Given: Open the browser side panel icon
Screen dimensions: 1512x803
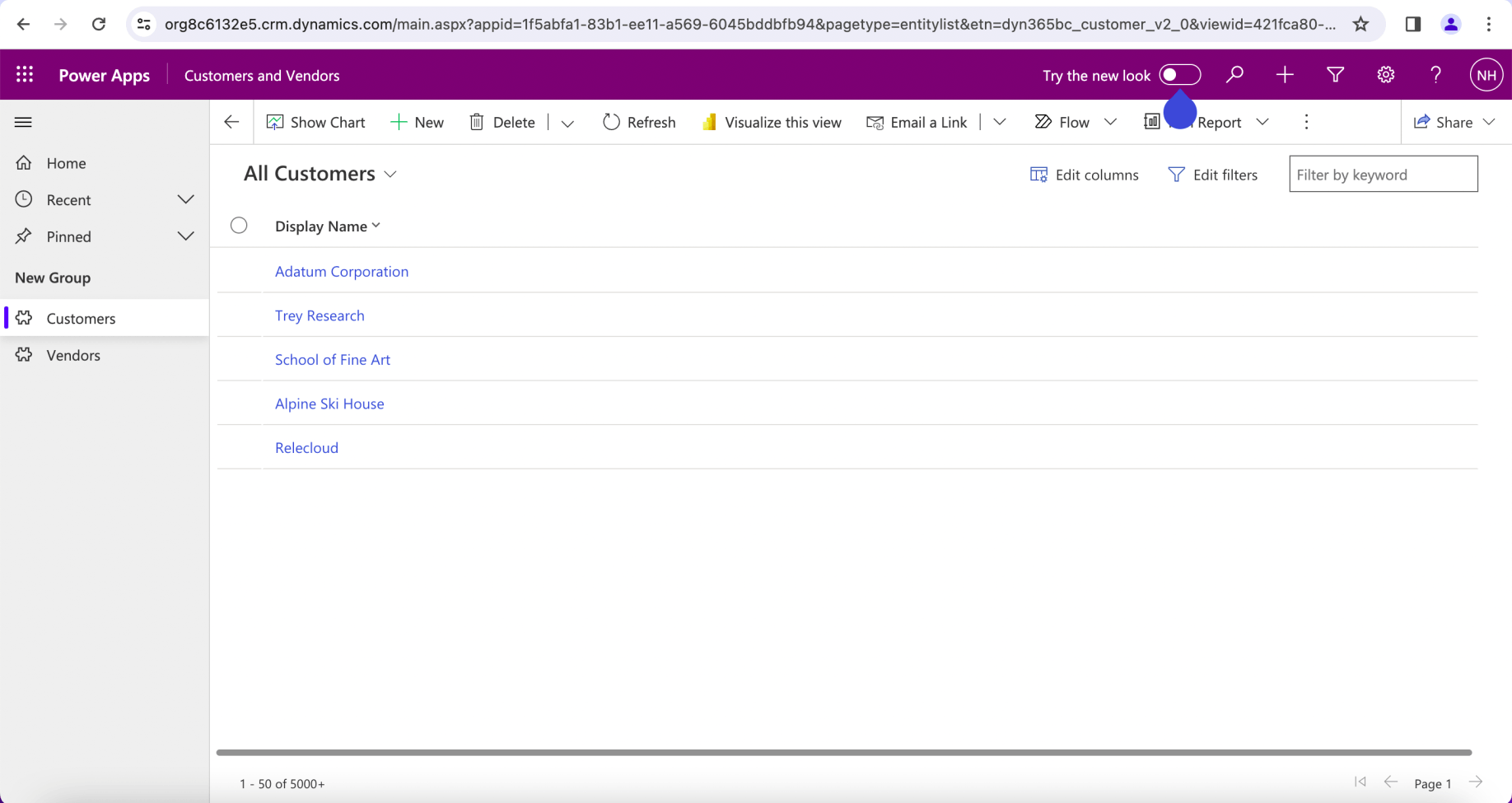Looking at the screenshot, I should 1413,24.
